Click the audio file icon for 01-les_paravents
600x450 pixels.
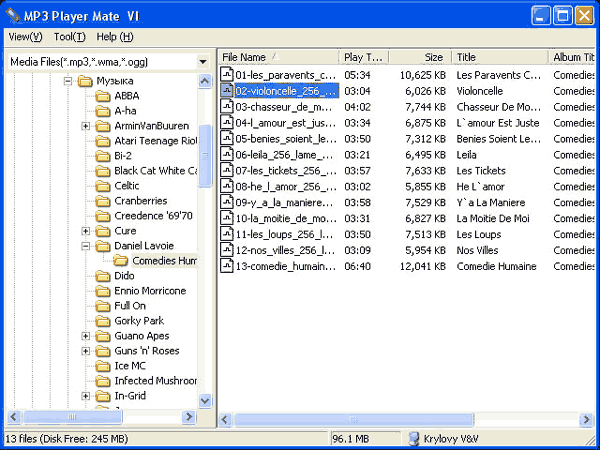(227, 75)
